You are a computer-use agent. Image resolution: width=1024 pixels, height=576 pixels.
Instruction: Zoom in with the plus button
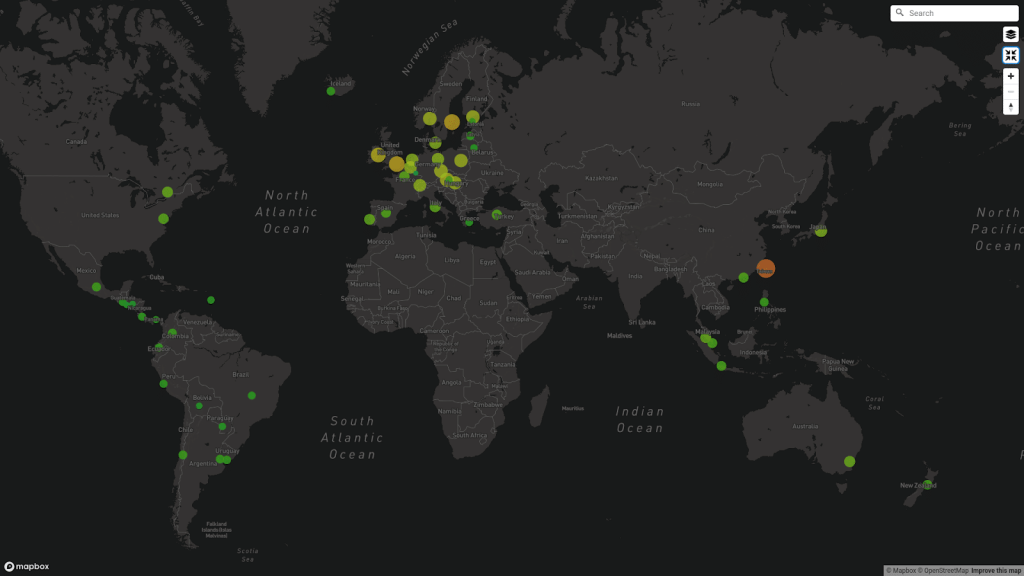click(x=1011, y=76)
